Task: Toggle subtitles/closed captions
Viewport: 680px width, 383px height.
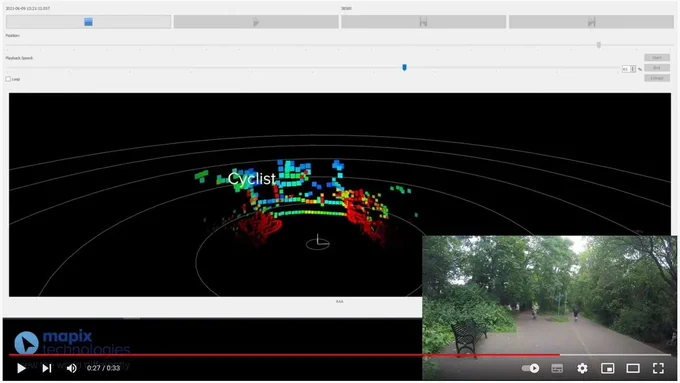Action: pos(557,368)
